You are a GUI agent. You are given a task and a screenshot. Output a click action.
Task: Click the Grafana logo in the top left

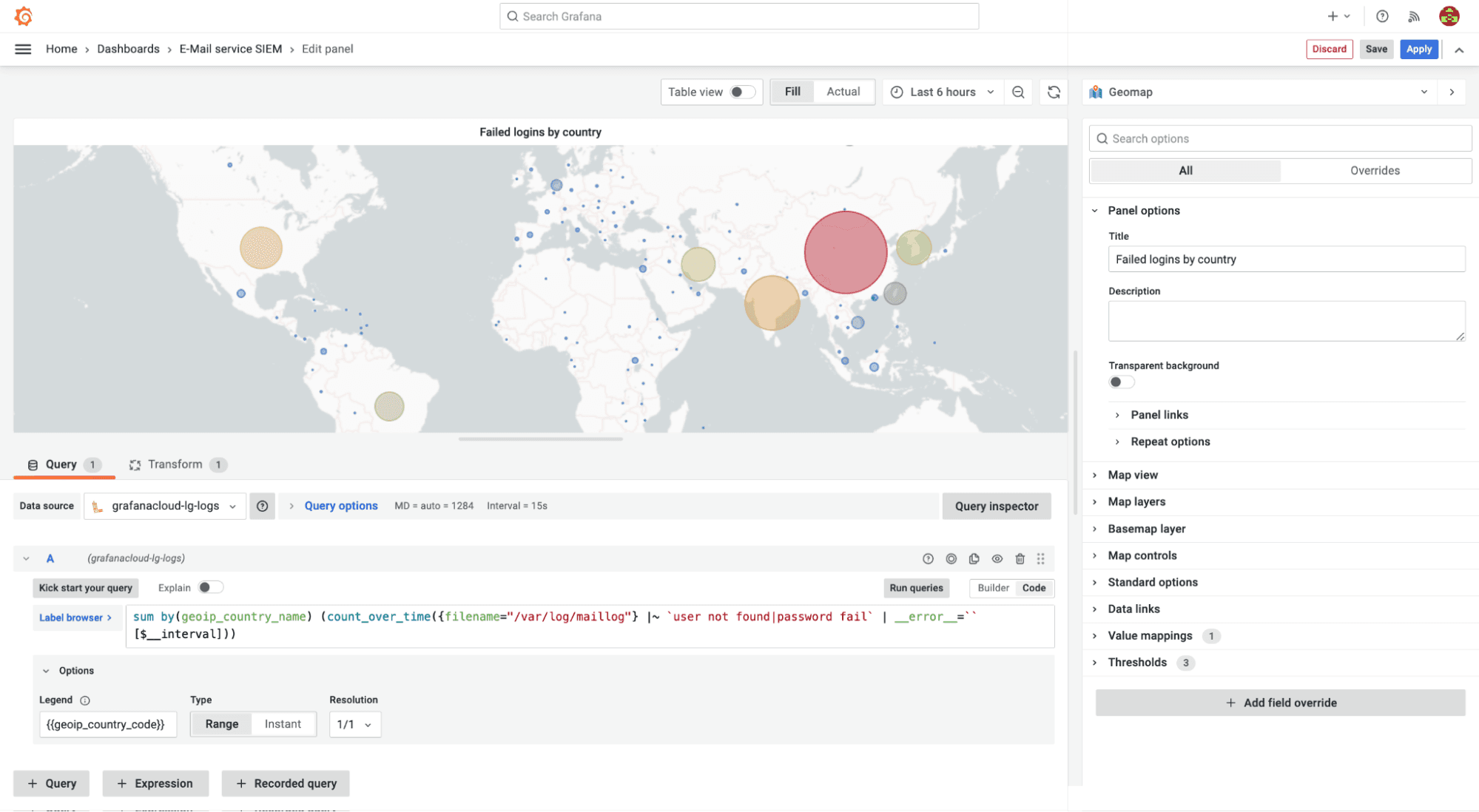tap(23, 16)
